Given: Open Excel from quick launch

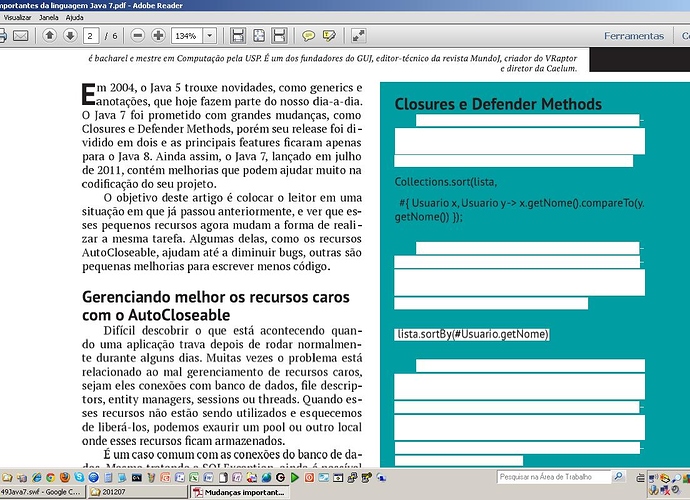Looking at the screenshot, I should click(194, 478).
